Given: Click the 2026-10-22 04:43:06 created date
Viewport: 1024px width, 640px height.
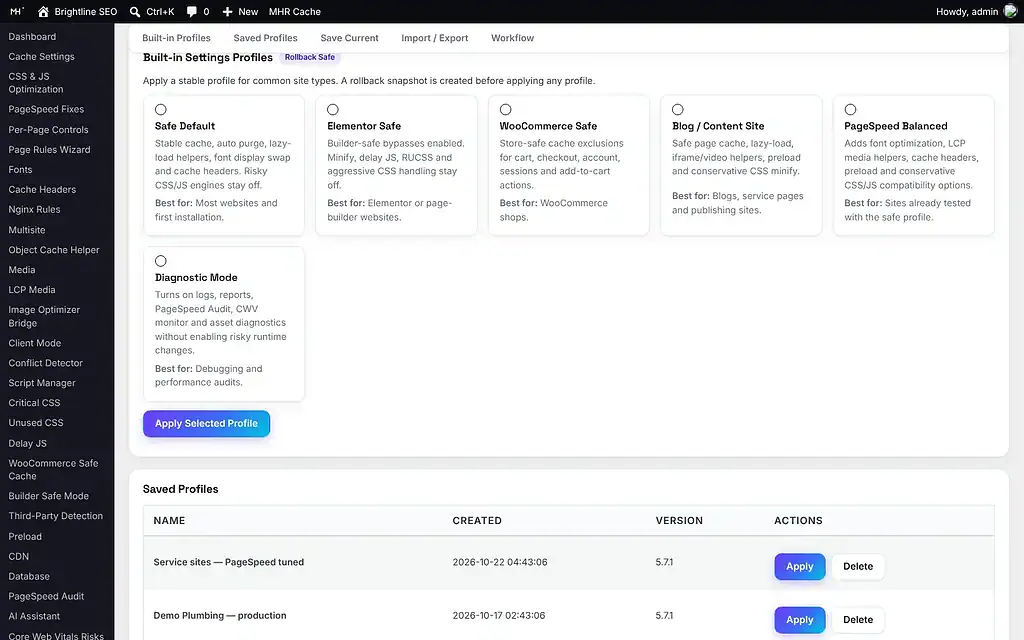Looking at the screenshot, I should (x=500, y=562).
